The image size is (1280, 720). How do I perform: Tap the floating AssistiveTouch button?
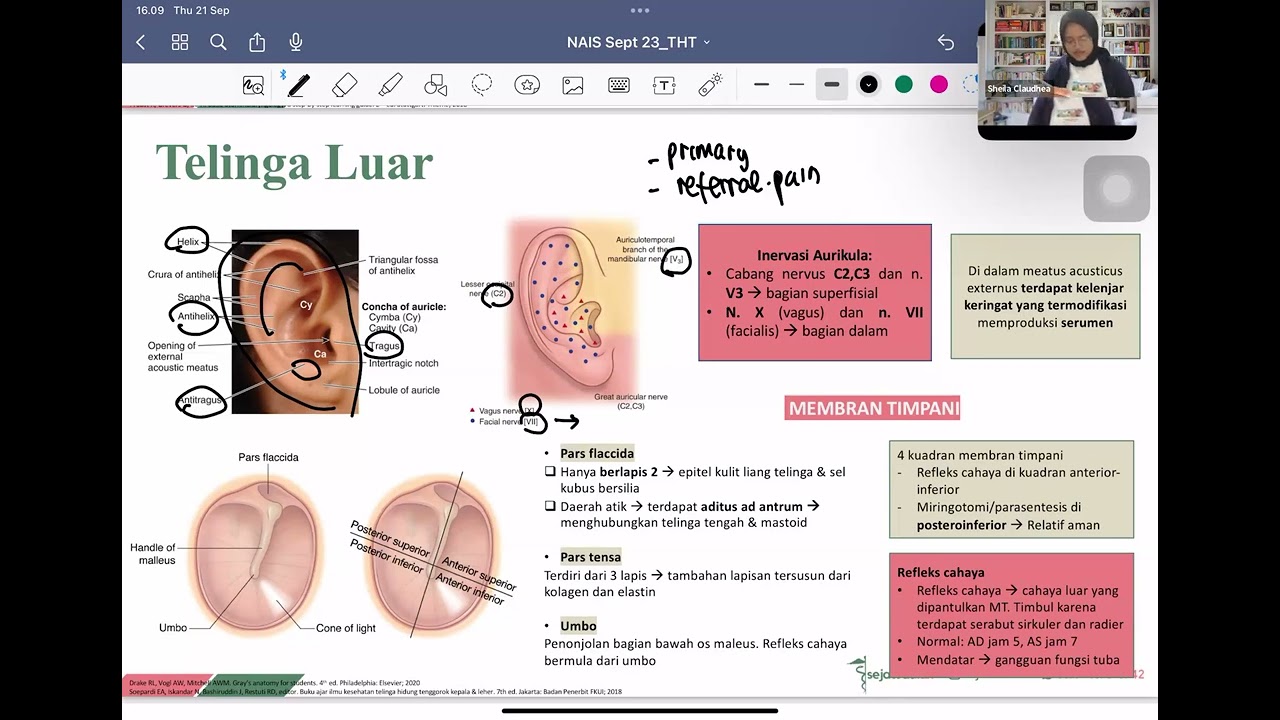pos(1116,188)
